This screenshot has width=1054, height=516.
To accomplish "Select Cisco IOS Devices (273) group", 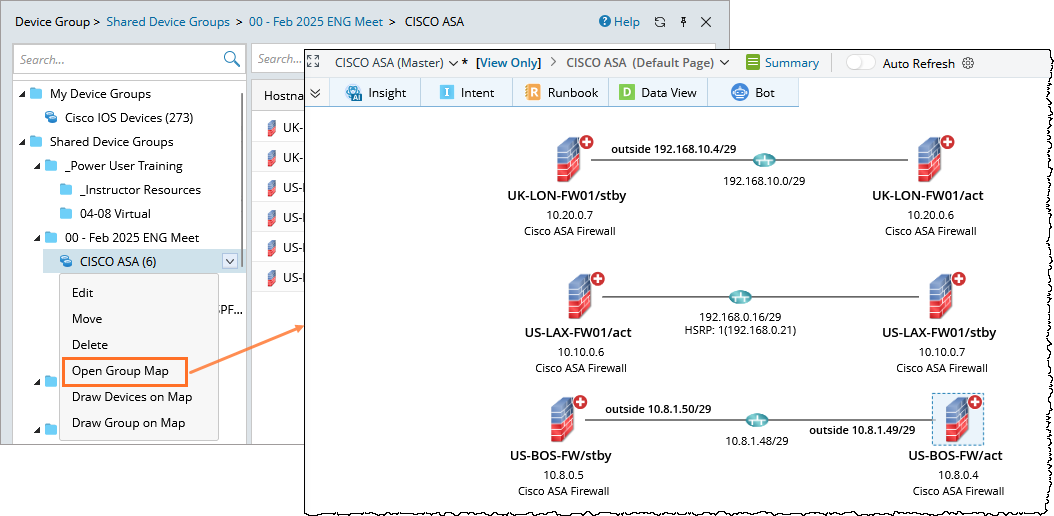I will pyautogui.click(x=129, y=118).
